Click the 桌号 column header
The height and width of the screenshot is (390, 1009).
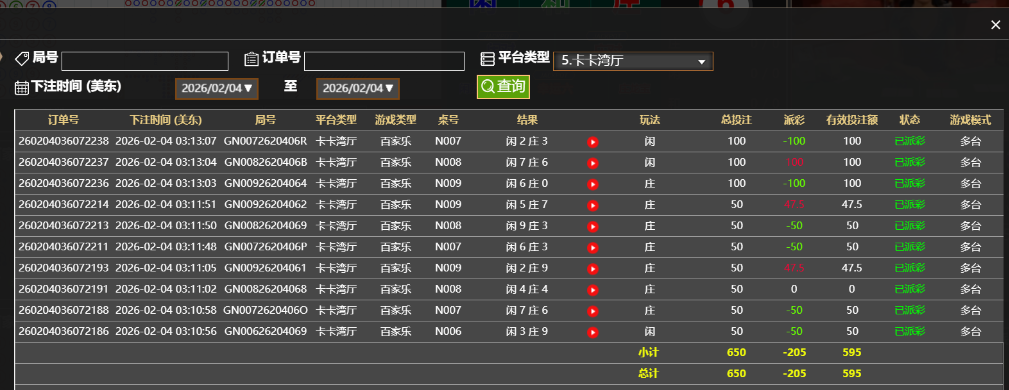coord(448,120)
